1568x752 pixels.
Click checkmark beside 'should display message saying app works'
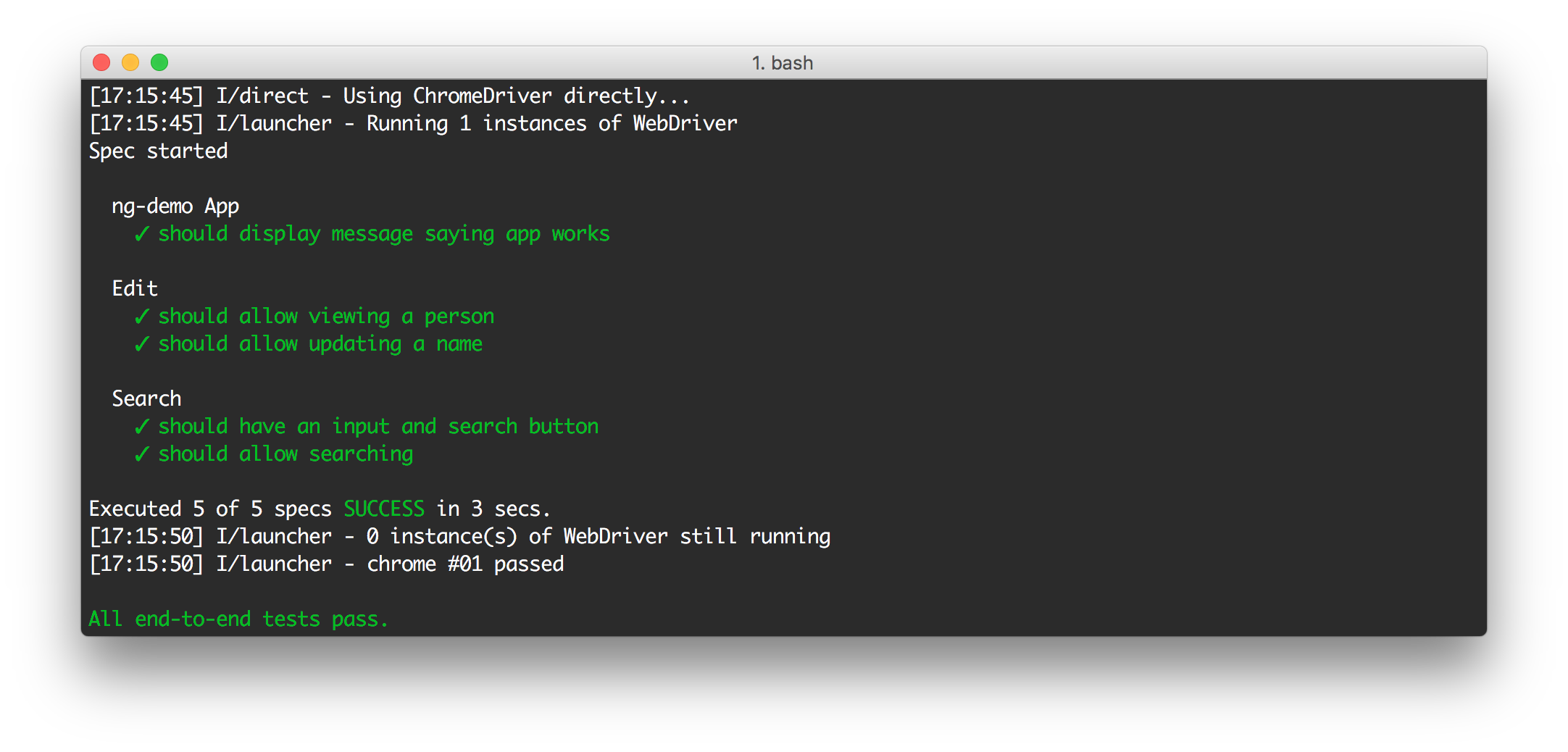pyautogui.click(x=142, y=234)
